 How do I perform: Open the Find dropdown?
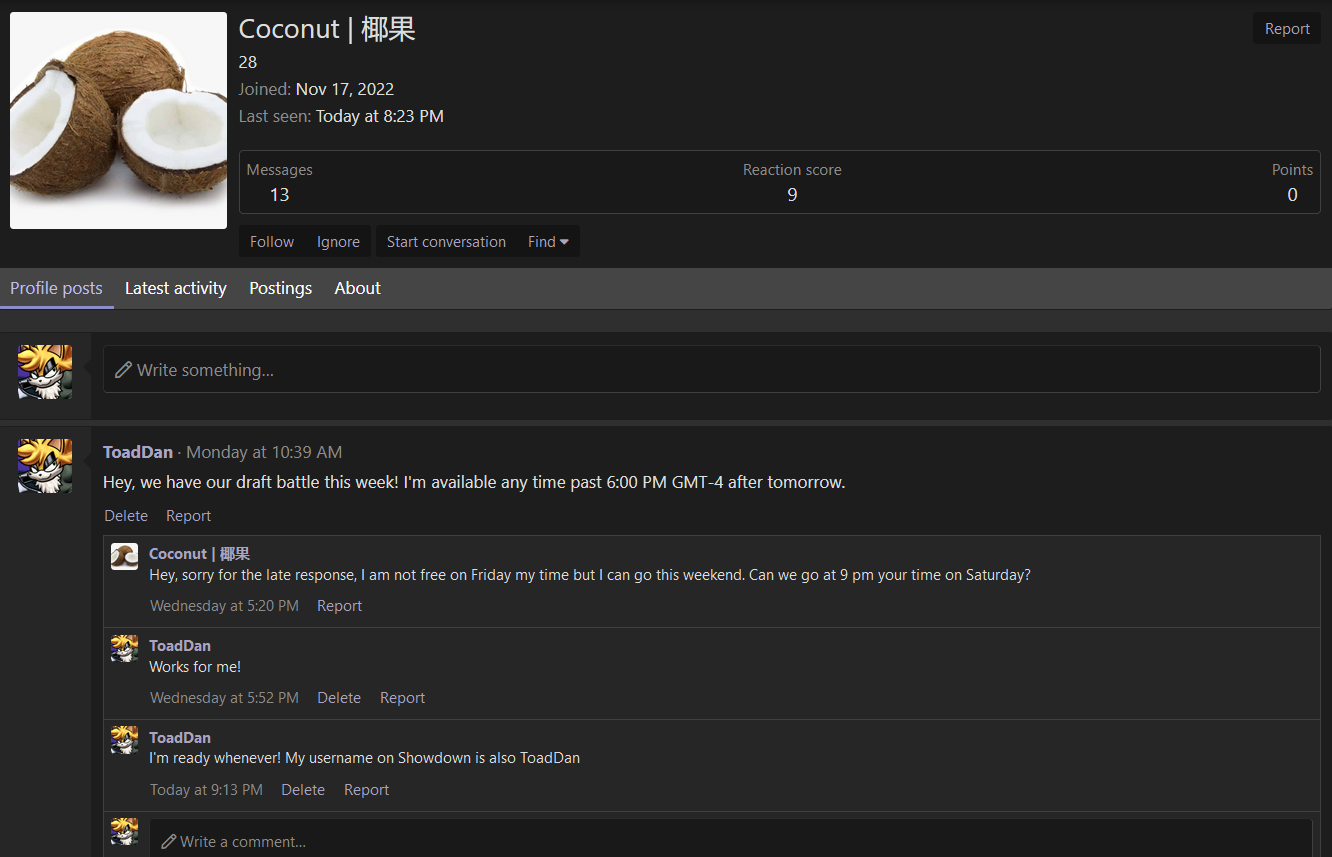(x=547, y=241)
